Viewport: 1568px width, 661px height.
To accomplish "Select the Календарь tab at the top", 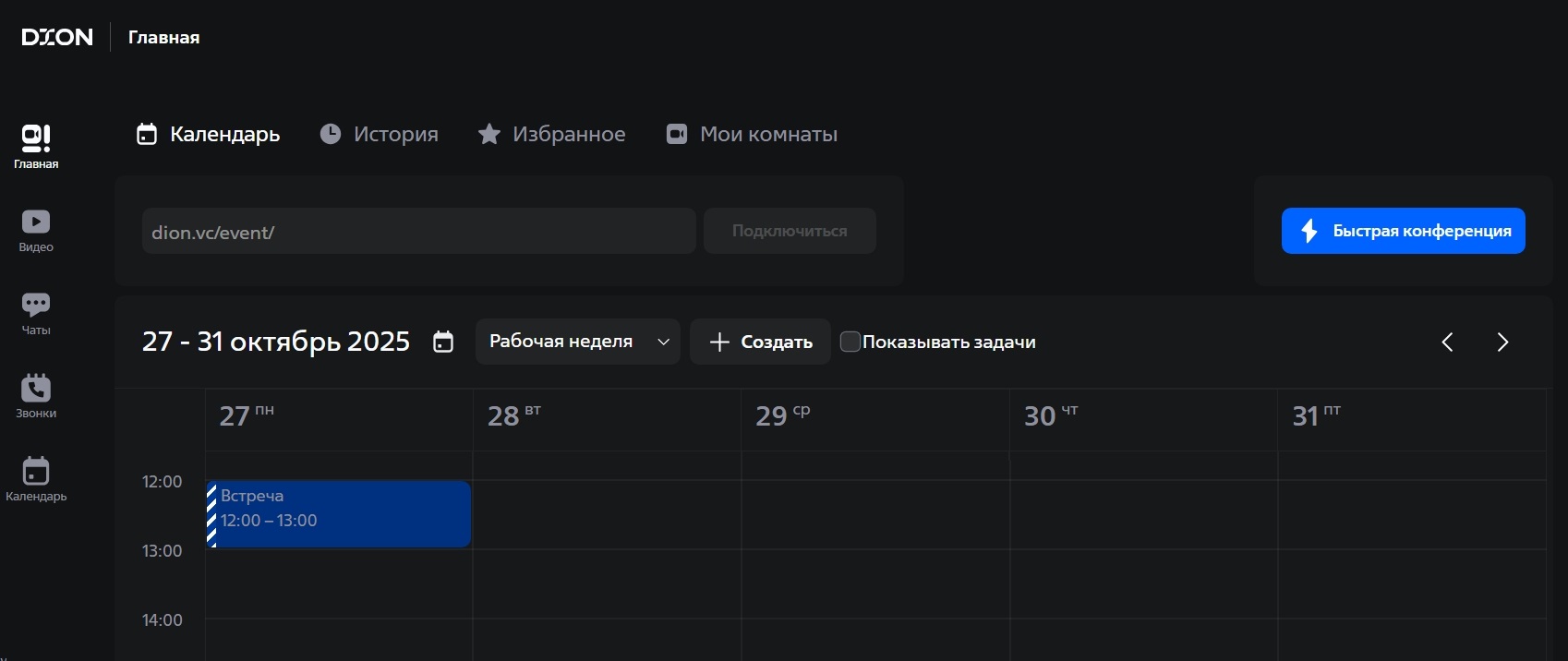I will click(x=209, y=134).
